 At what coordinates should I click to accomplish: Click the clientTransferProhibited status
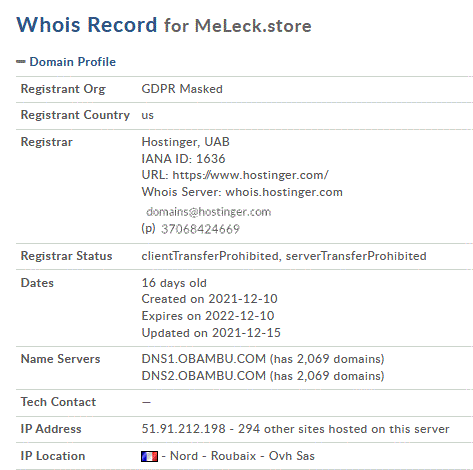tap(210, 256)
